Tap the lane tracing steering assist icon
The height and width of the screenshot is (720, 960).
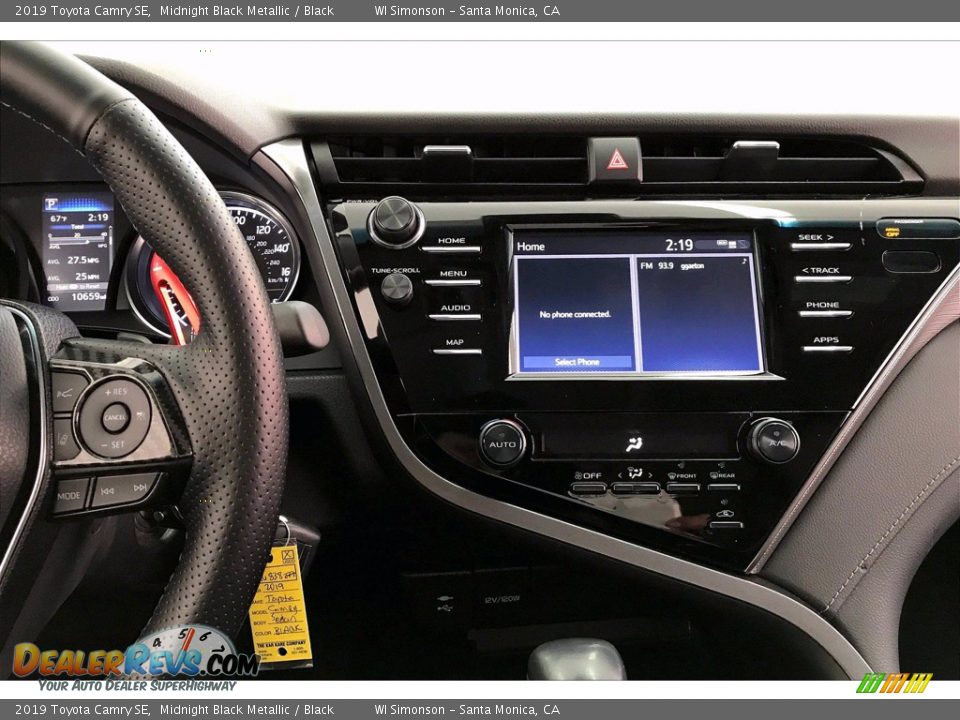coord(64,438)
